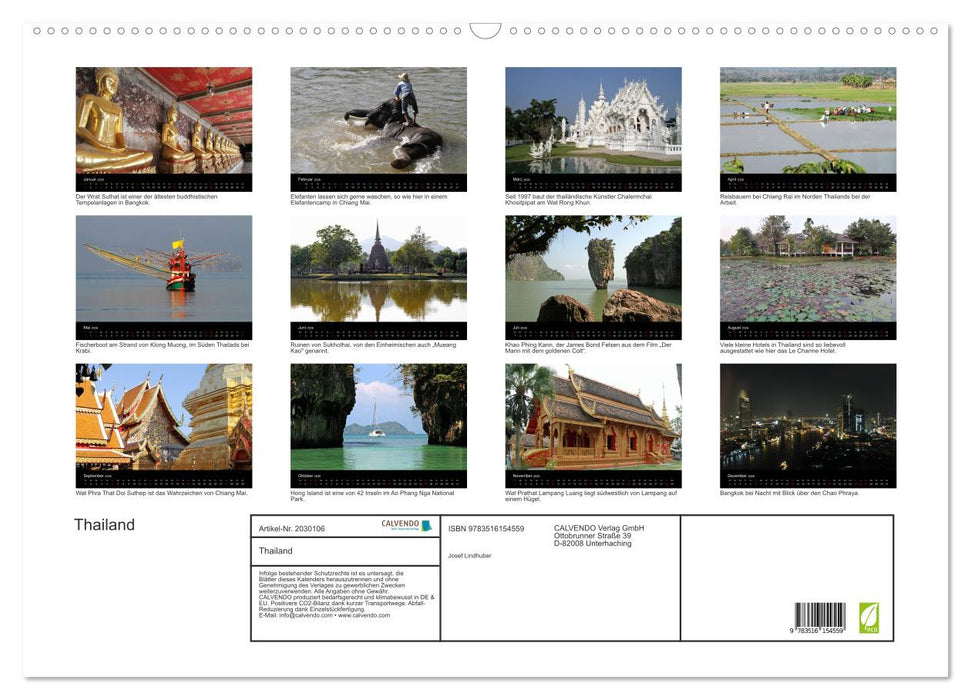Viewport: 971px width, 700px height.
Task: Select the EAN barcode 9783516154559
Action: [819, 613]
